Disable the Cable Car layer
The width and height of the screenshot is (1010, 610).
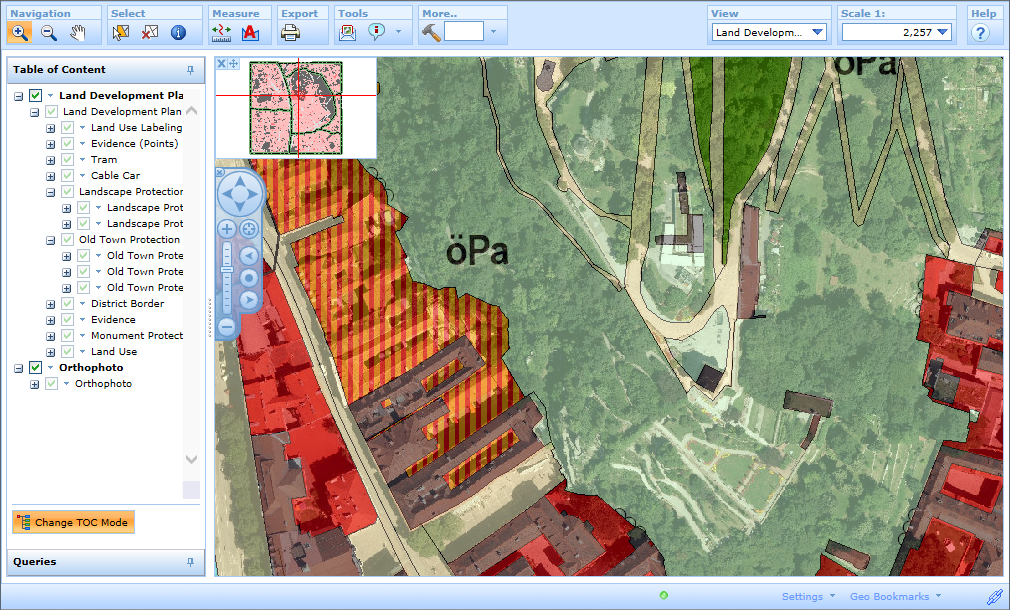click(x=67, y=175)
